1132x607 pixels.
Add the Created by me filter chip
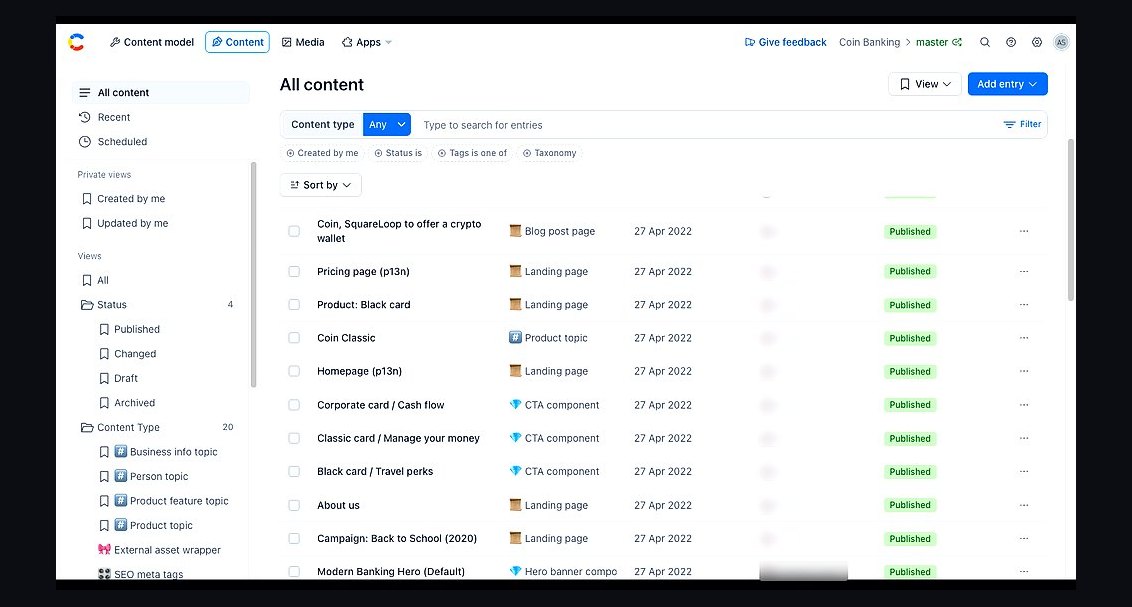322,153
